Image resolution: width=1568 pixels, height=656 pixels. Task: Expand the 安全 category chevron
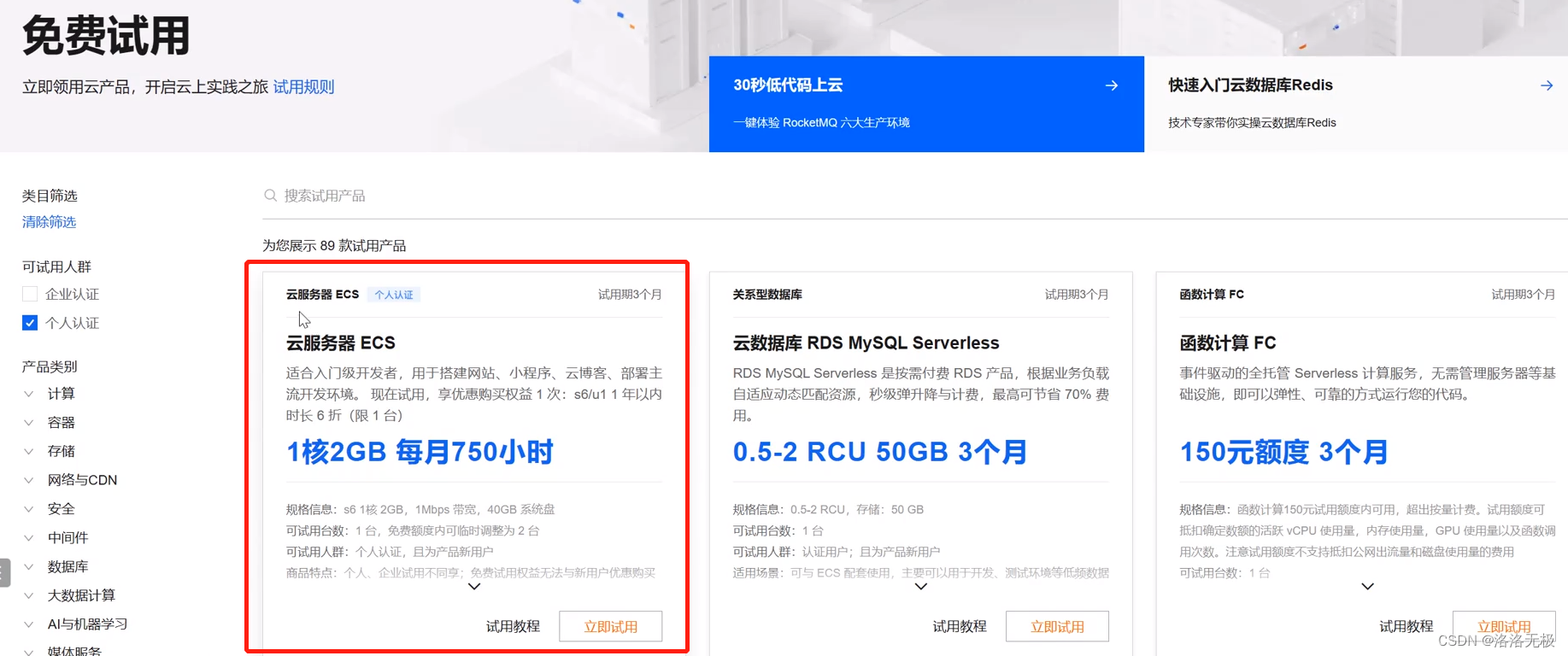(x=29, y=509)
